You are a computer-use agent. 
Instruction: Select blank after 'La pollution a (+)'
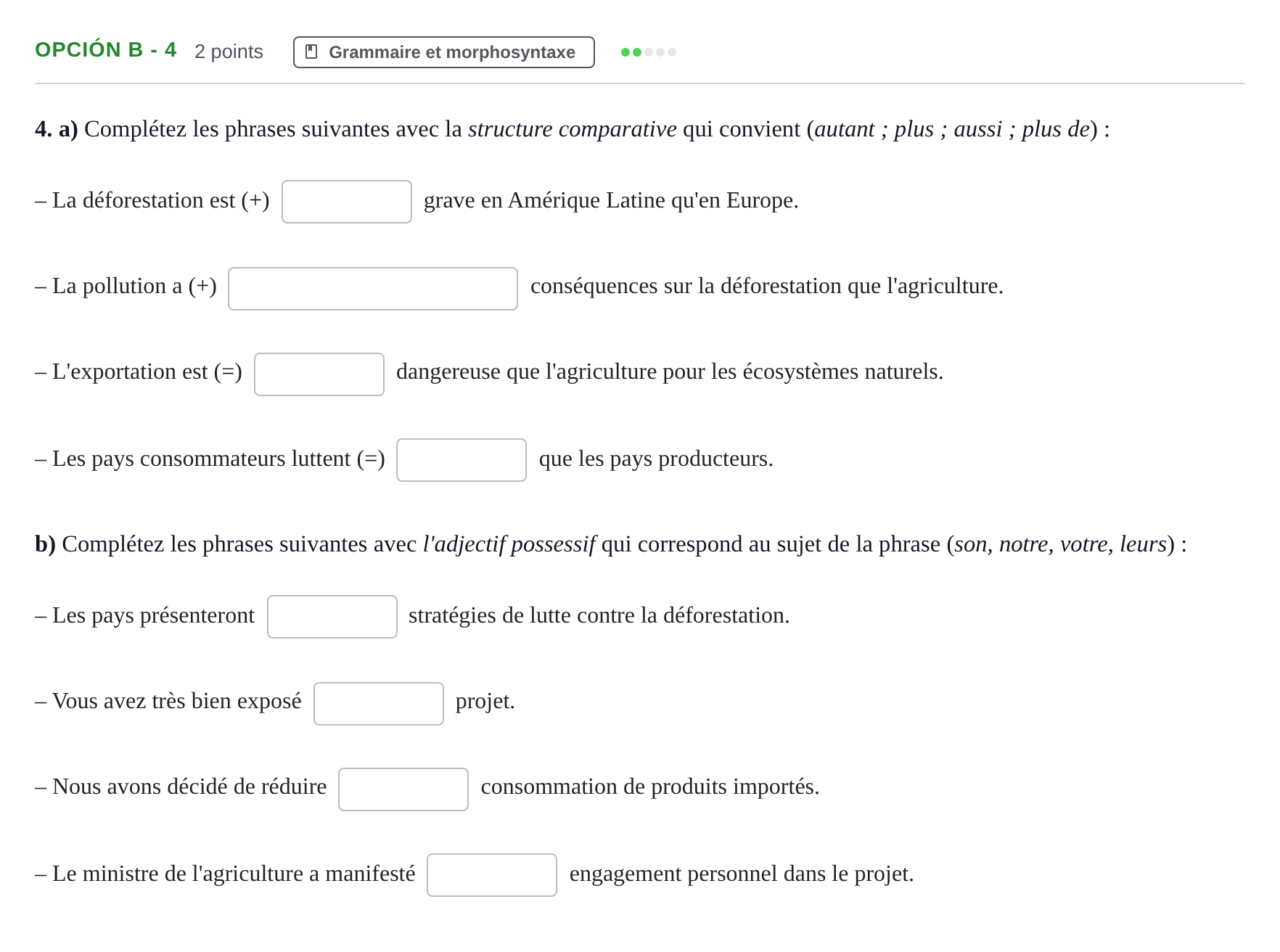click(373, 289)
